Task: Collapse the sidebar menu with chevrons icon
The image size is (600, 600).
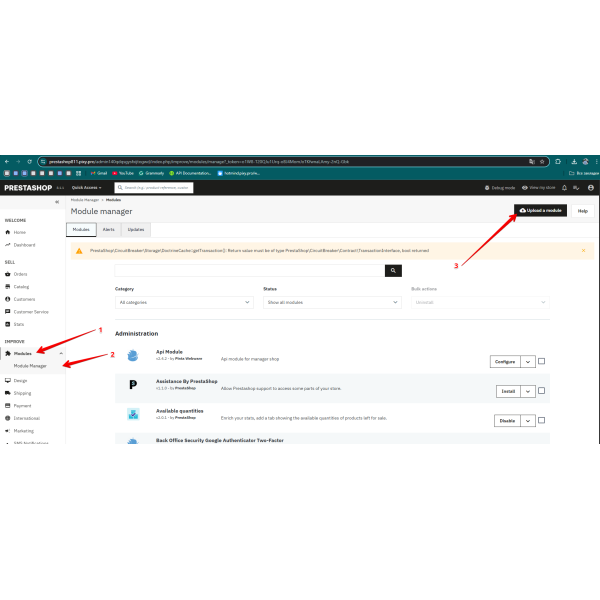Action: tap(57, 202)
